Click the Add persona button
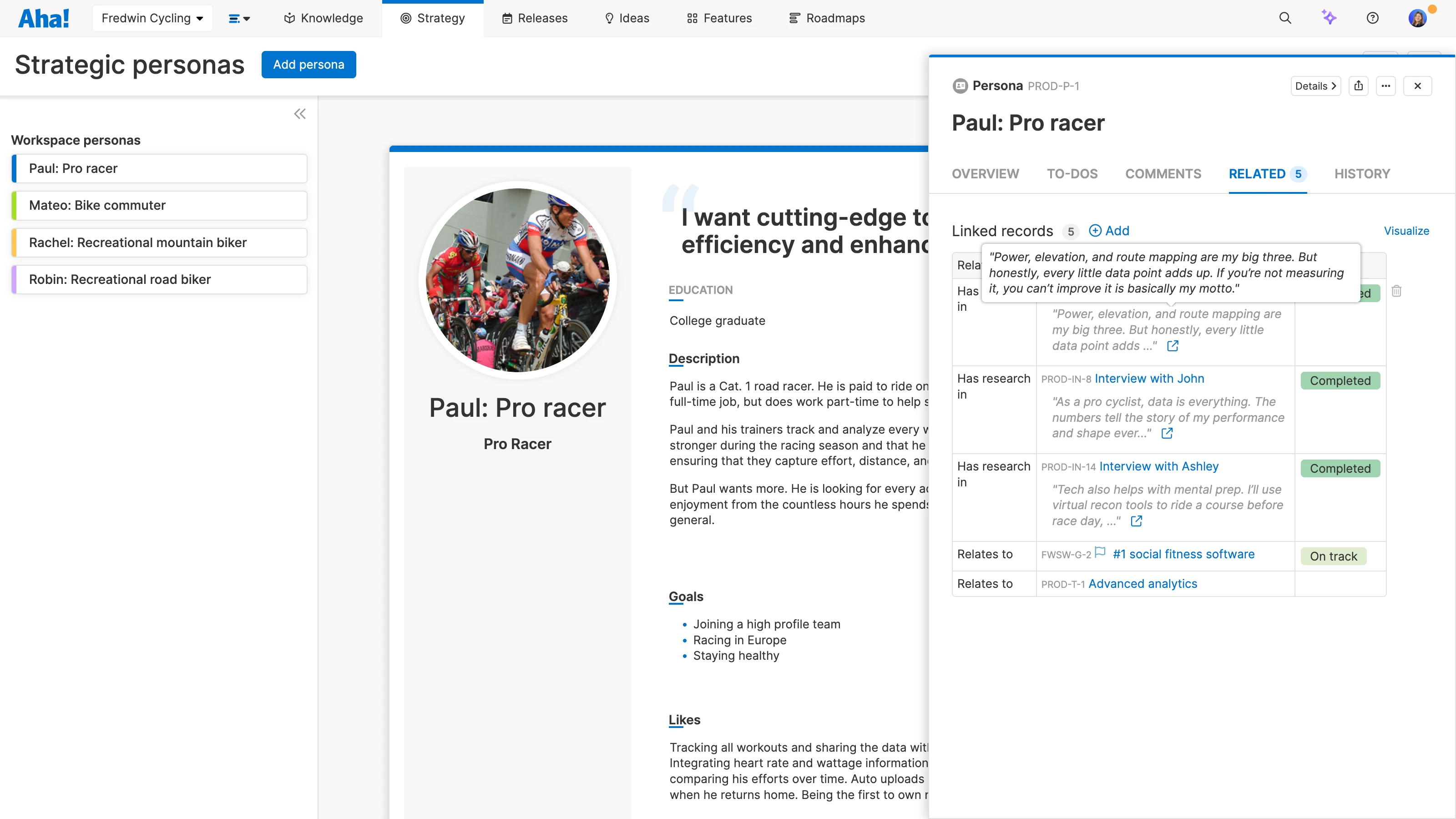The width and height of the screenshot is (1456, 819). click(x=308, y=65)
